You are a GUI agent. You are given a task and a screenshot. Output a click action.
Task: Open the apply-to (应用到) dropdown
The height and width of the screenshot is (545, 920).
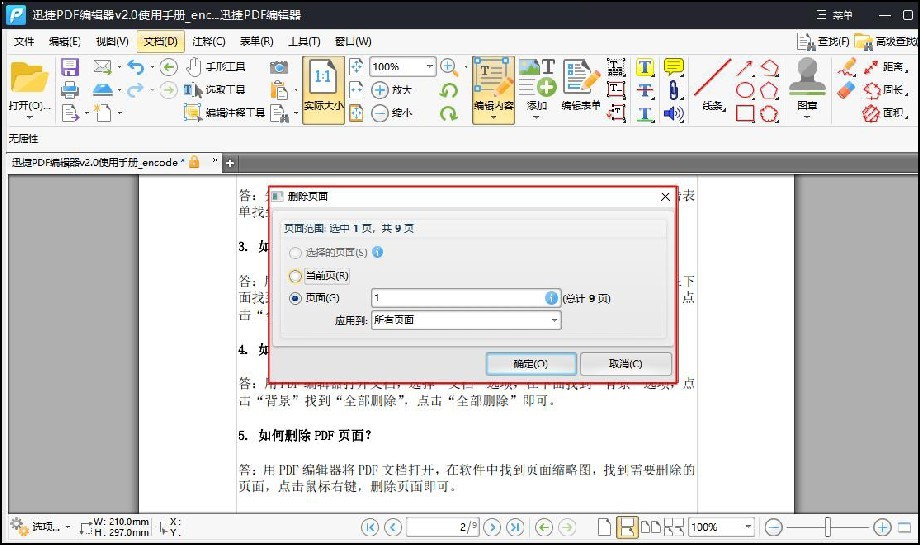point(466,320)
